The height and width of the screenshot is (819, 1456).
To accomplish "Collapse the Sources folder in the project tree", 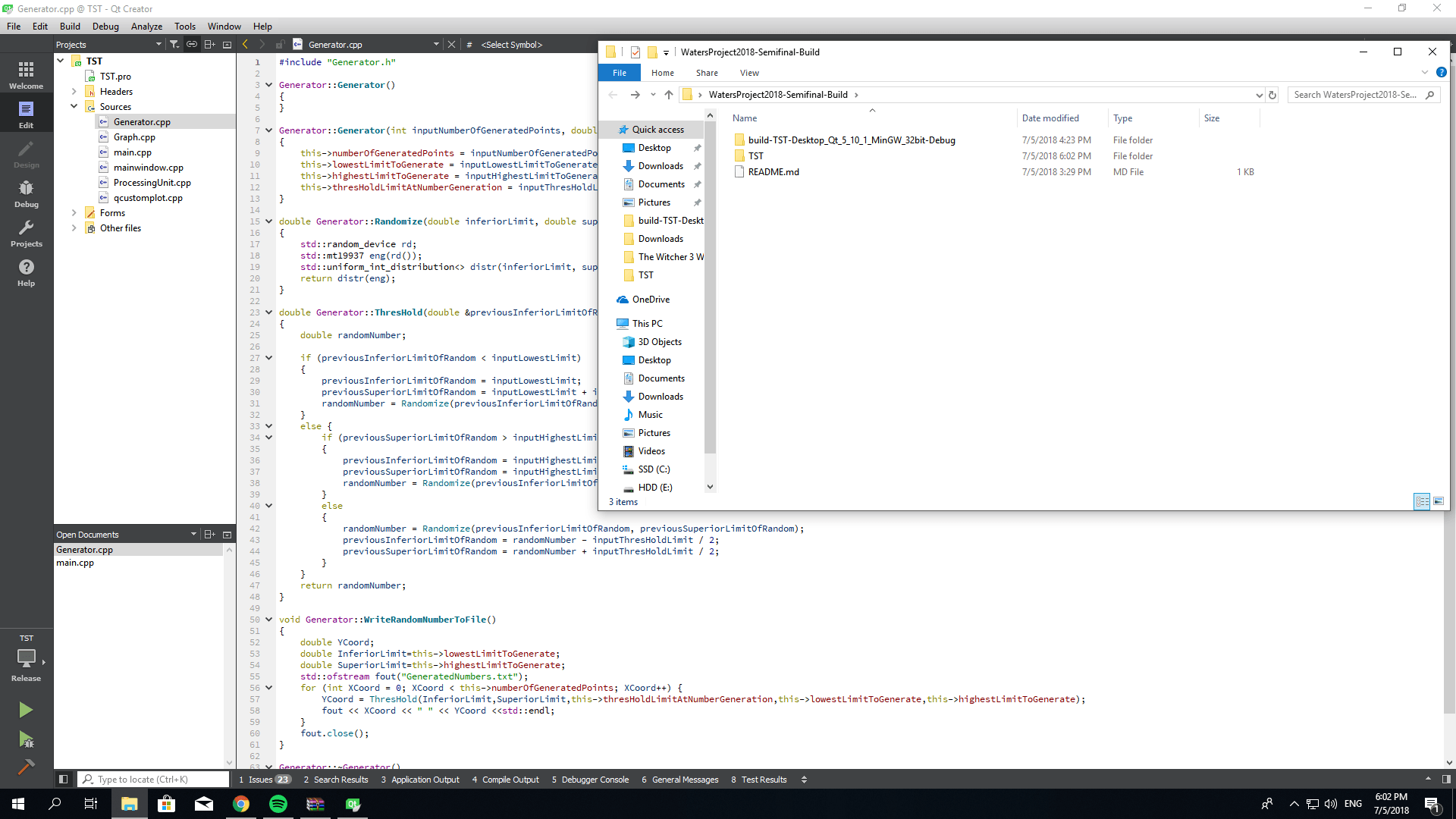I will pos(74,107).
